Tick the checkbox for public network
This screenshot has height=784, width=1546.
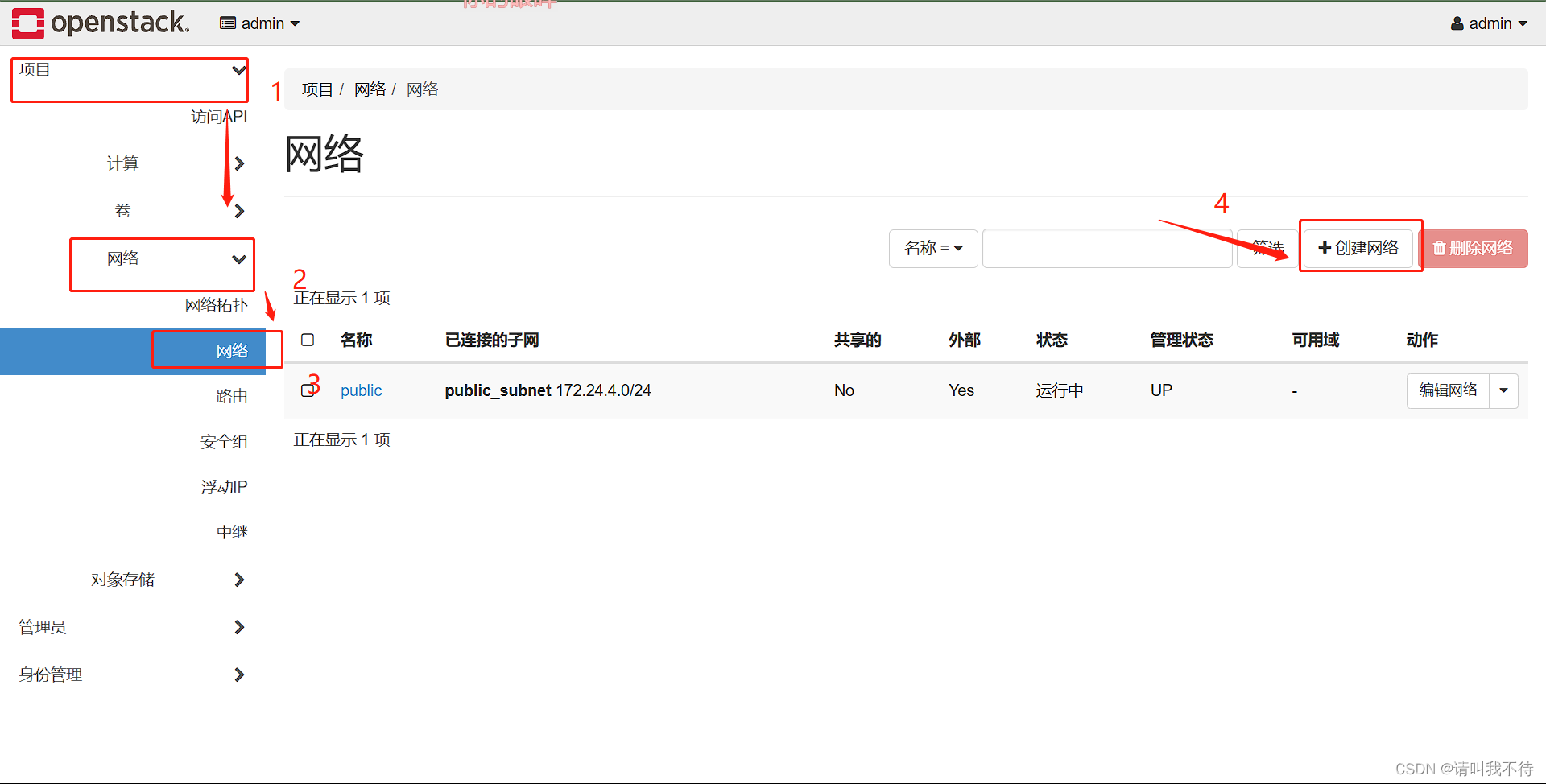307,390
